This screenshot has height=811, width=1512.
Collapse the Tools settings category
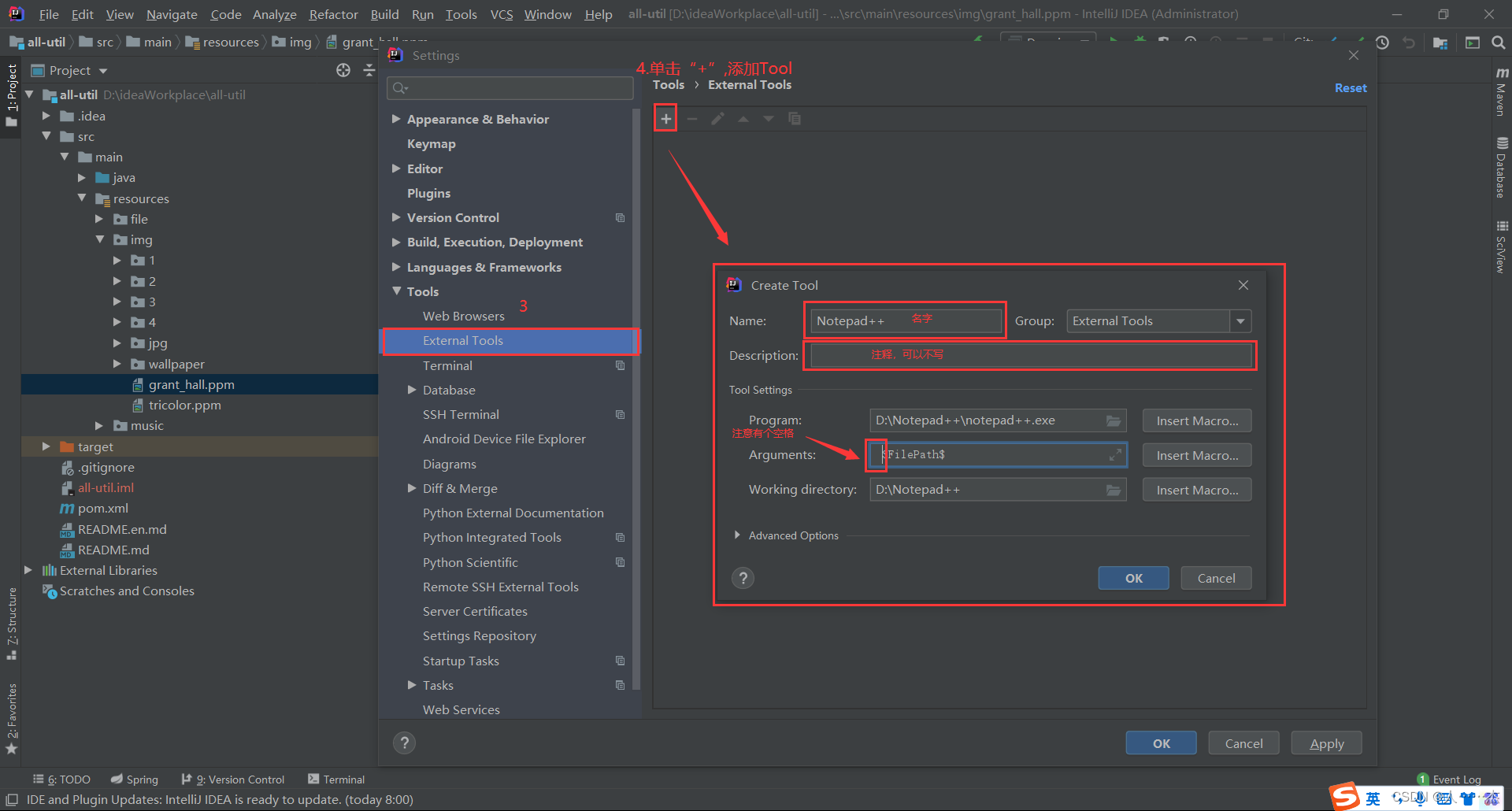[x=396, y=291]
